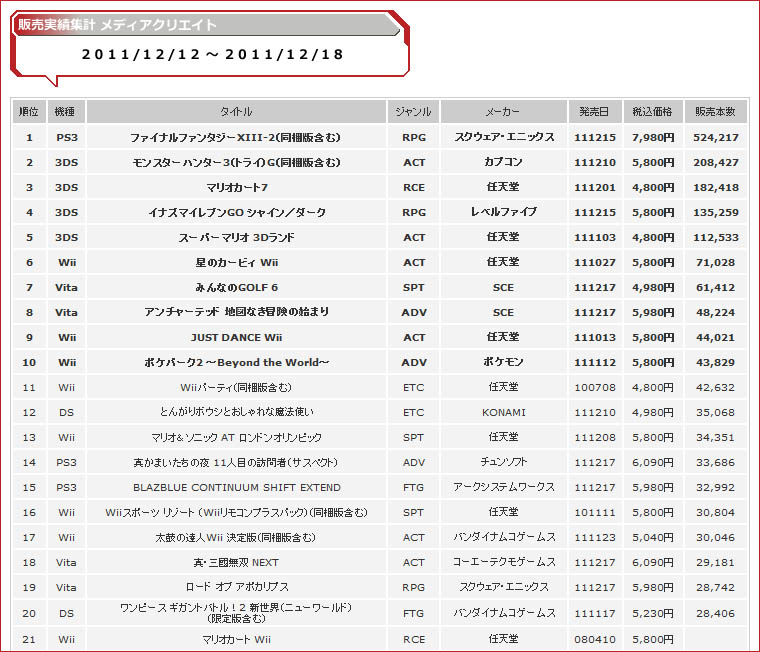This screenshot has width=760, height=652.
Task: Click the 135,259 sales figure
Action: tap(716, 212)
